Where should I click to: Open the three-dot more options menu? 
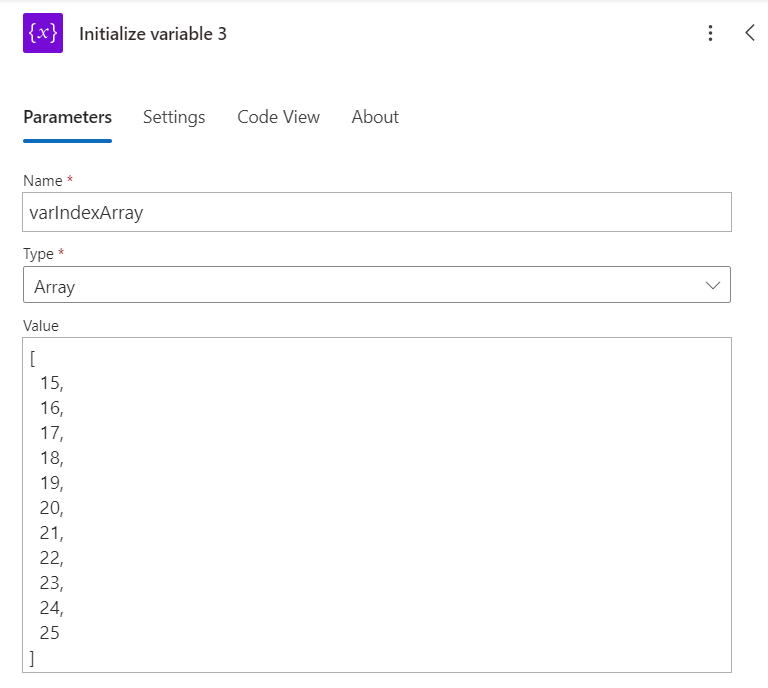710,33
